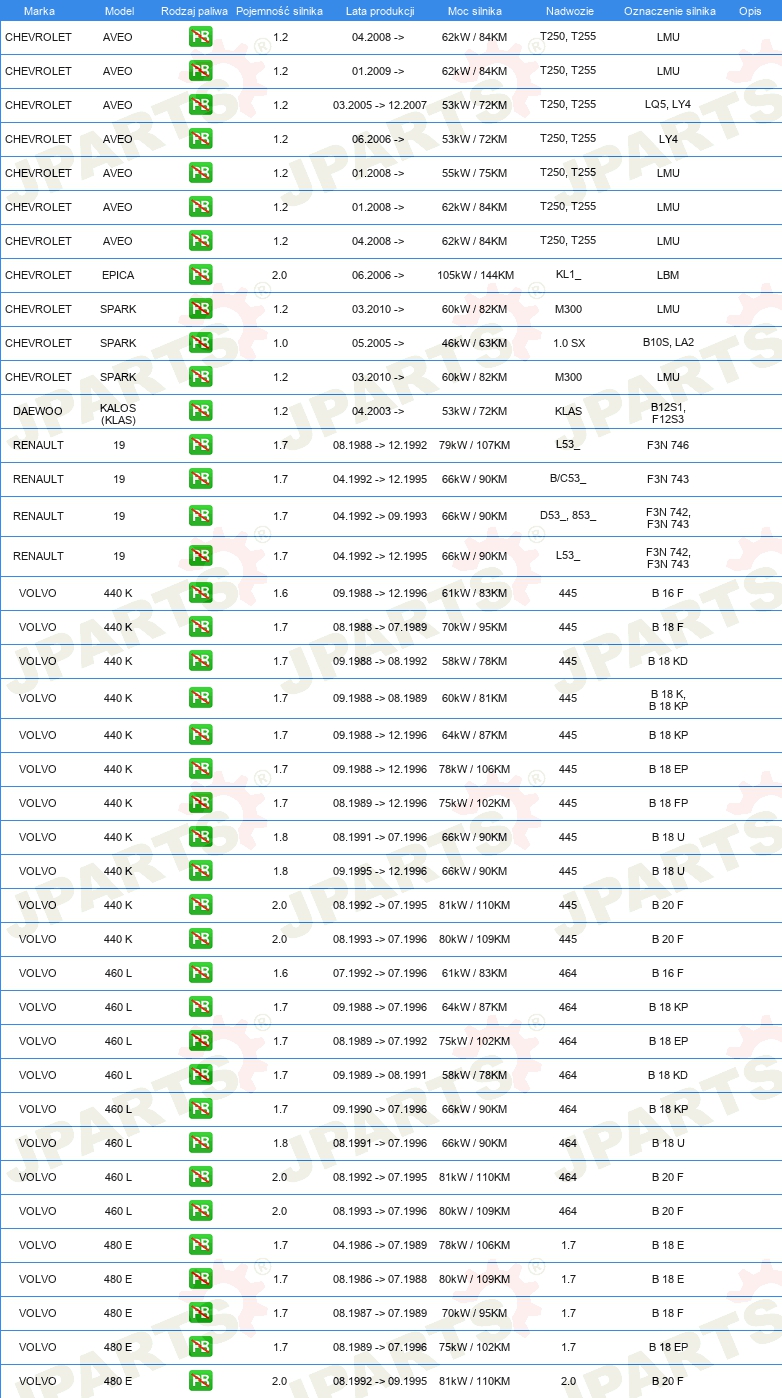Select the 79kW / 107KM power cell

(475, 445)
